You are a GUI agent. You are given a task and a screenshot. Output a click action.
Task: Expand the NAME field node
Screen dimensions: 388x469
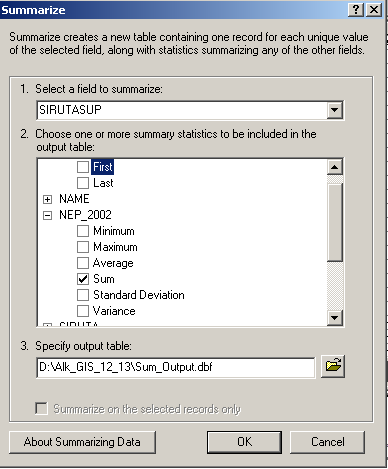coord(47,199)
